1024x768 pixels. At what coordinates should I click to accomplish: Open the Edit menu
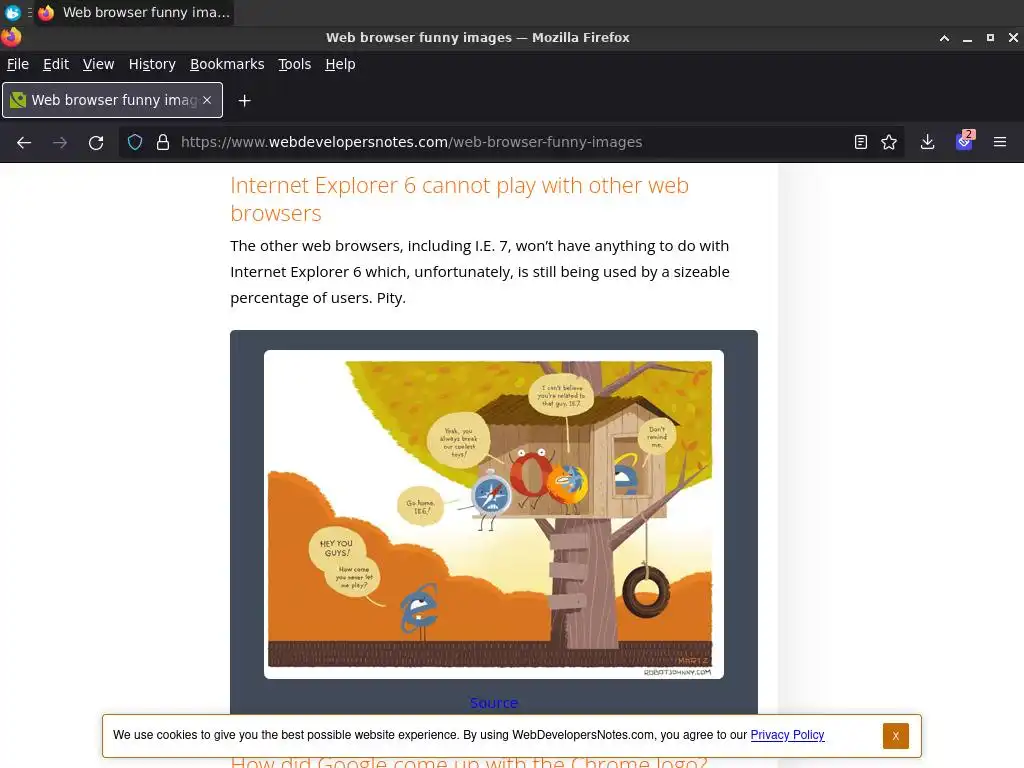pyautogui.click(x=56, y=64)
